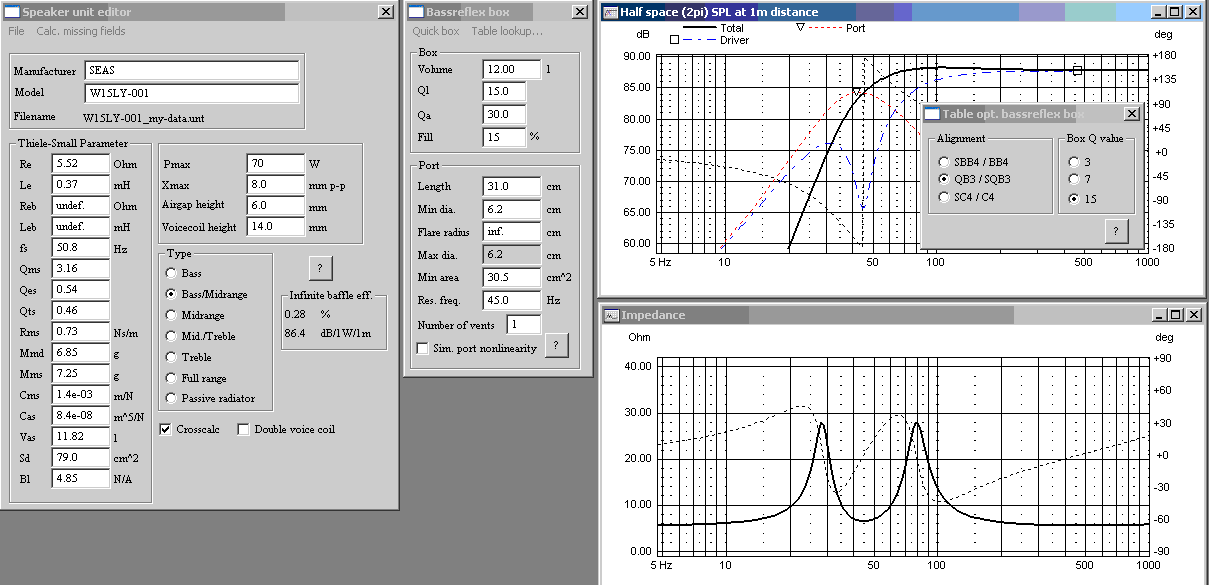Click the Airgap height field

[275, 205]
